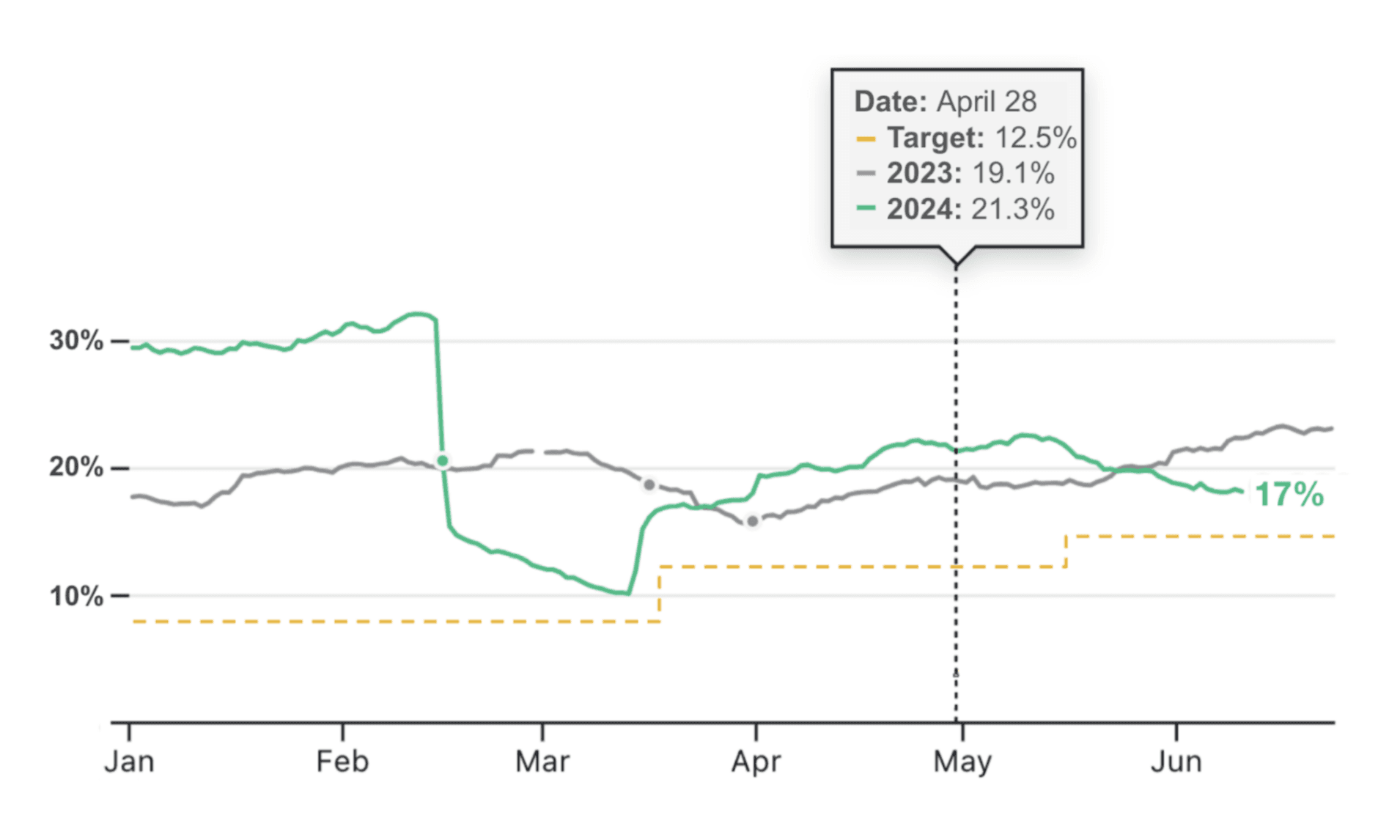This screenshot has height=840, width=1400.
Task: Click the Apr label on x-axis
Action: coord(756,762)
